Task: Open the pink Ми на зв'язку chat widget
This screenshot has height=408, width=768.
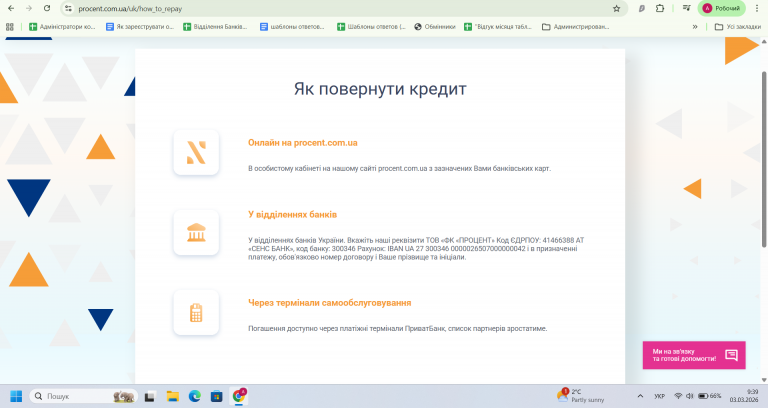Action: (x=694, y=355)
